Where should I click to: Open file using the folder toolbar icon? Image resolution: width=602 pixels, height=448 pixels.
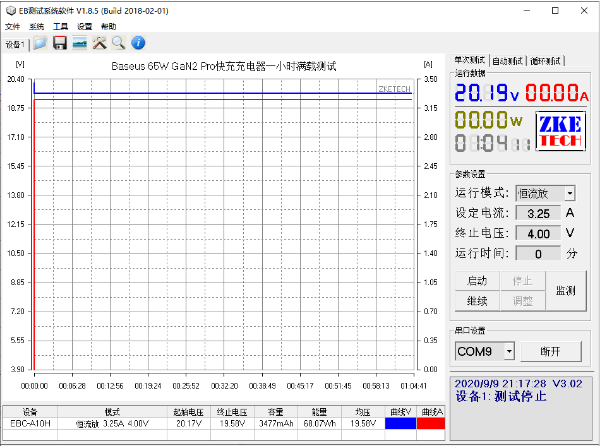click(40, 43)
